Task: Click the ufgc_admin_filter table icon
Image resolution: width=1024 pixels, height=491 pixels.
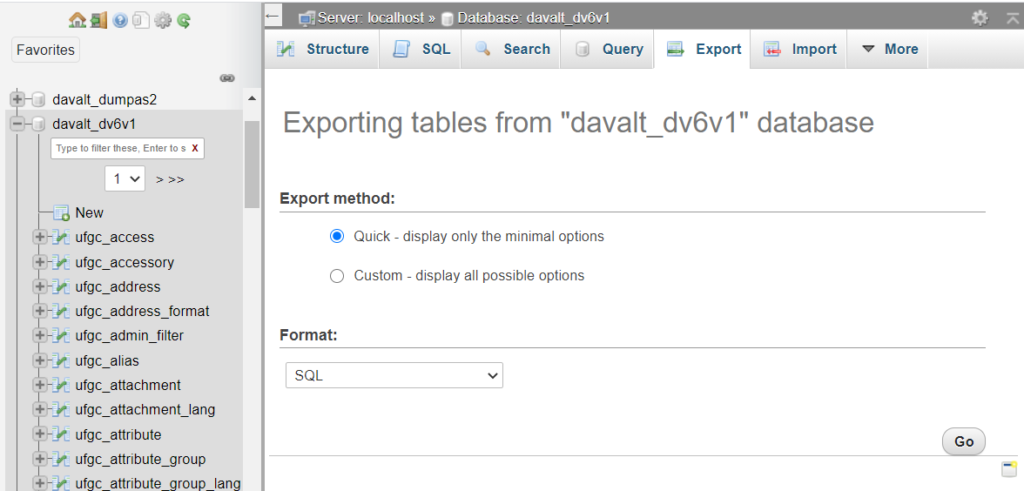Action: click(61, 336)
